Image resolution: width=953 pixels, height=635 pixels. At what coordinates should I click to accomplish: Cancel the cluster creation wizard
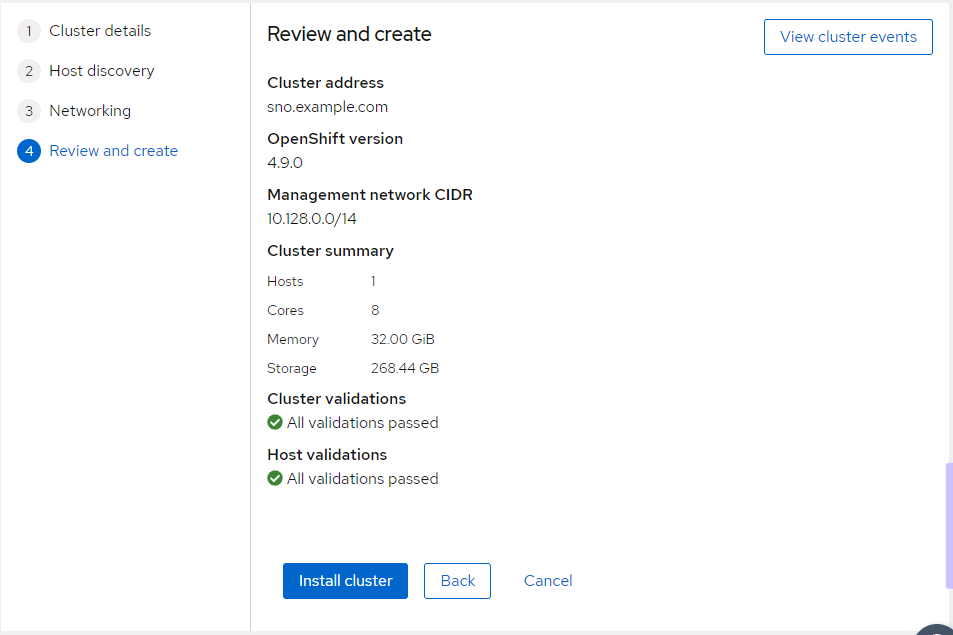[548, 581]
